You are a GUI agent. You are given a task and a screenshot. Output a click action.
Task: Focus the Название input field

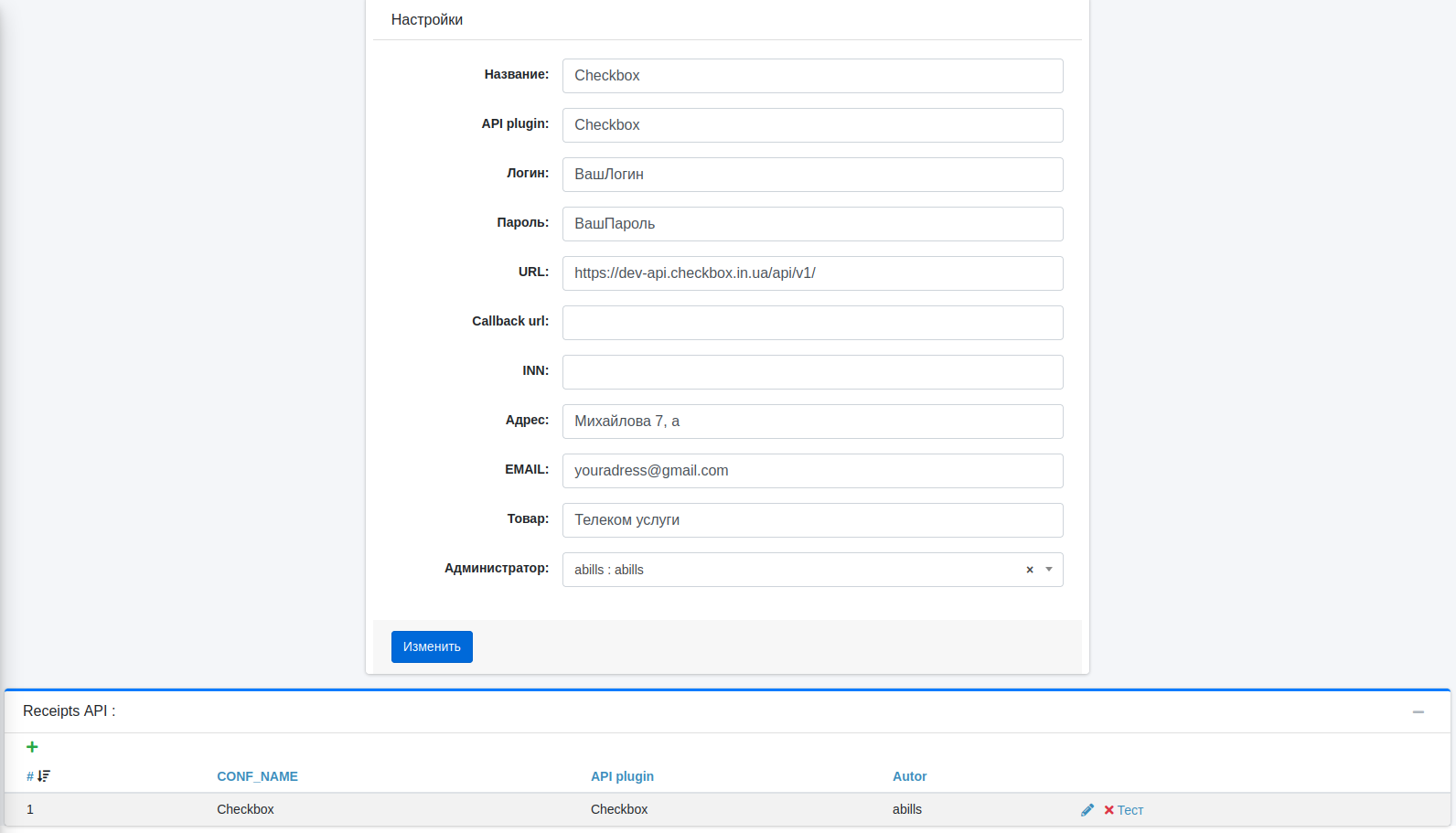click(x=812, y=76)
